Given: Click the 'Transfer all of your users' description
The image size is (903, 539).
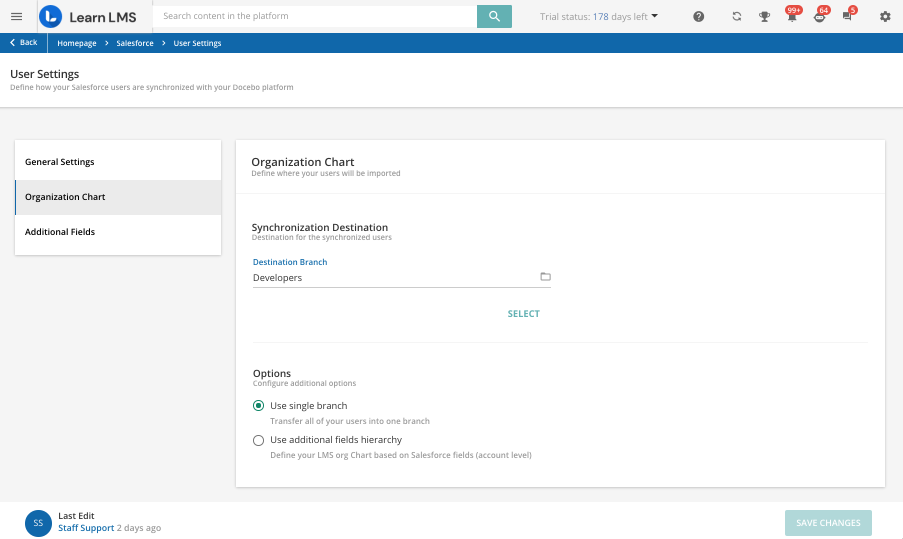Looking at the screenshot, I should pyautogui.click(x=350, y=421).
